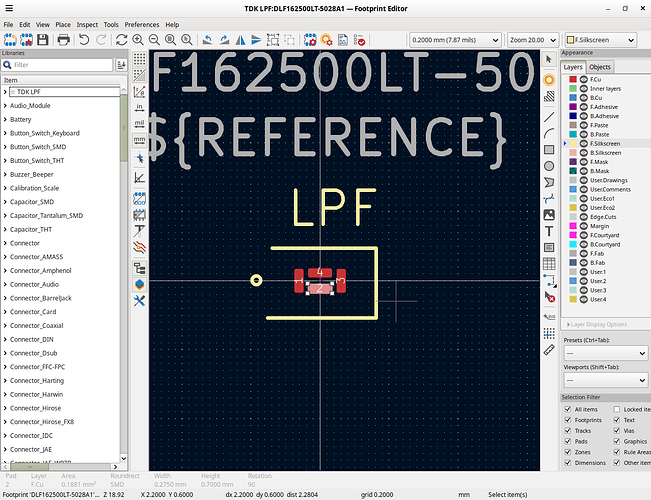Switch units to millimeters
The height and width of the screenshot is (500, 651).
[140, 141]
